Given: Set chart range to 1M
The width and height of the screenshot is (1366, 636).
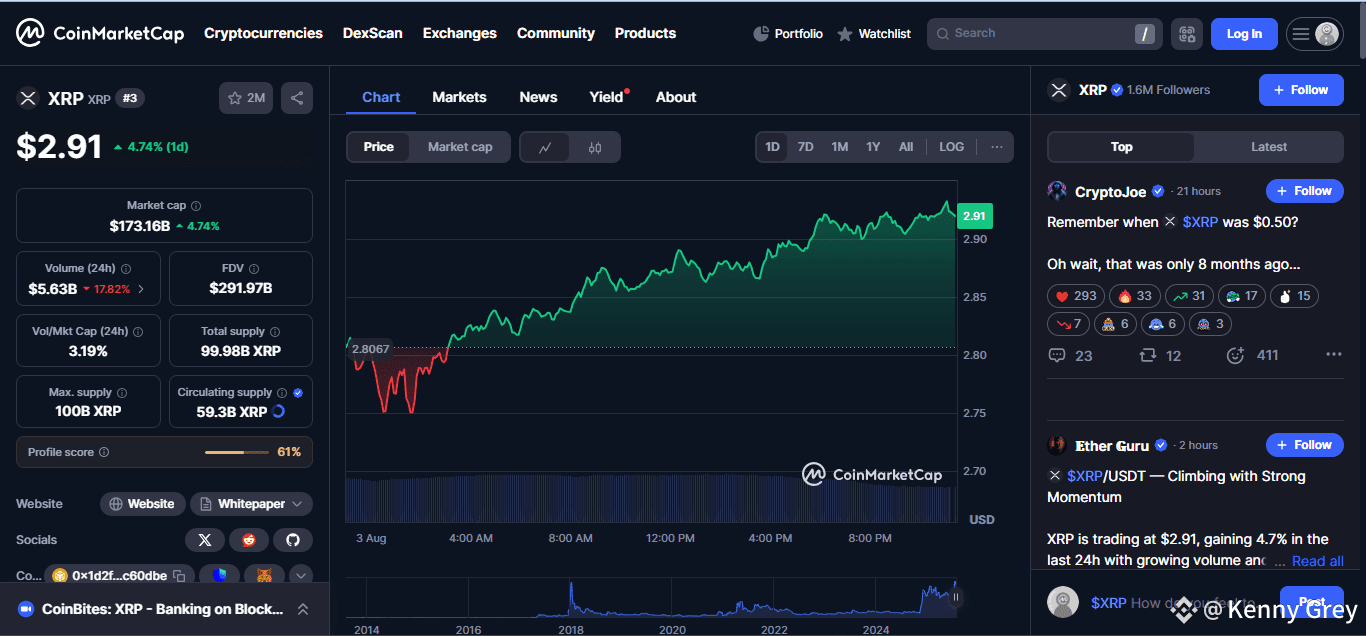Looking at the screenshot, I should pyautogui.click(x=839, y=147).
